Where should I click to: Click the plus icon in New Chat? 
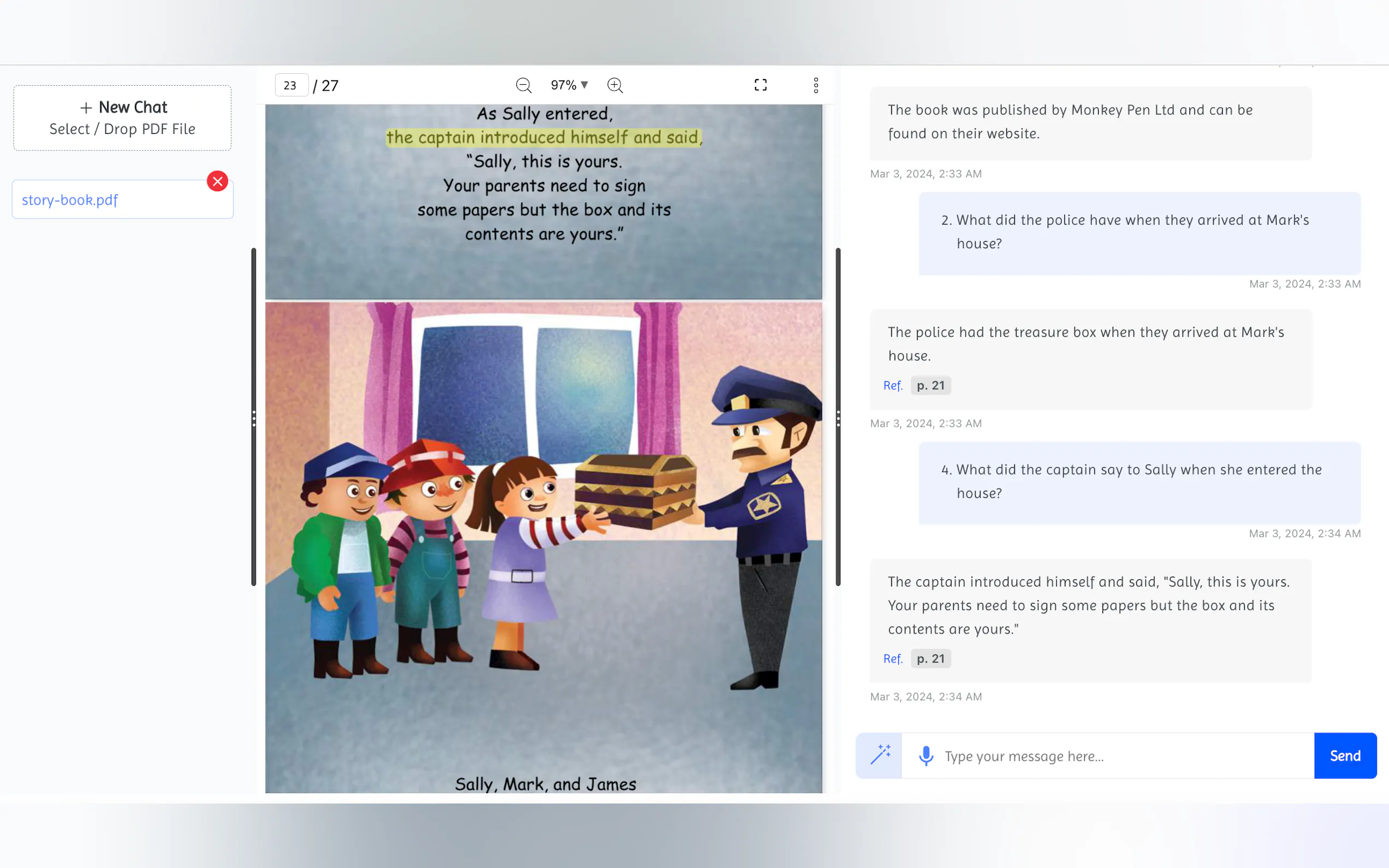point(86,108)
